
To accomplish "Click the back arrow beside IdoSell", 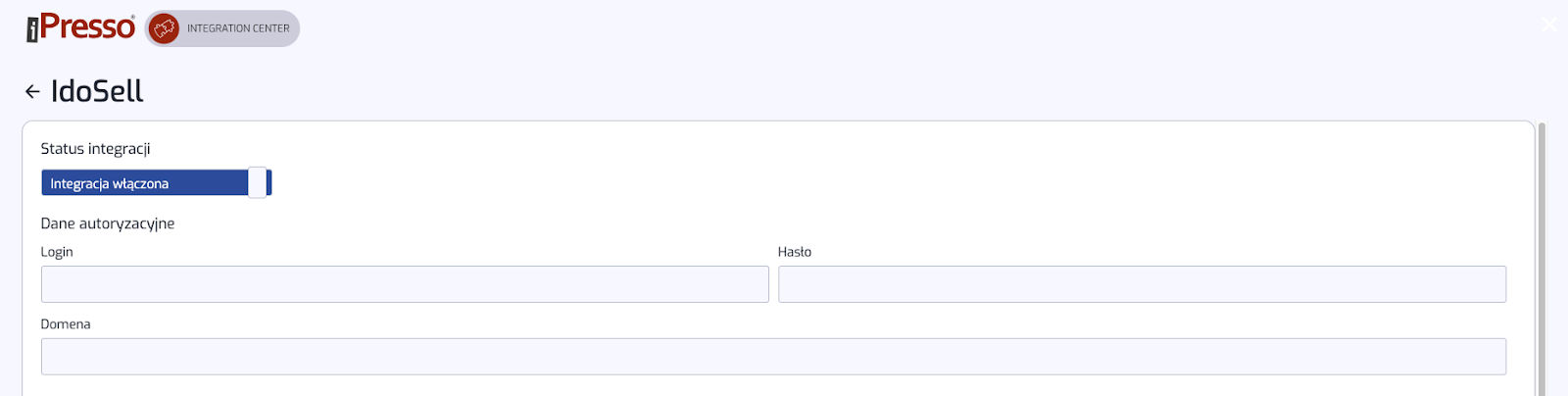I will tap(32, 91).
